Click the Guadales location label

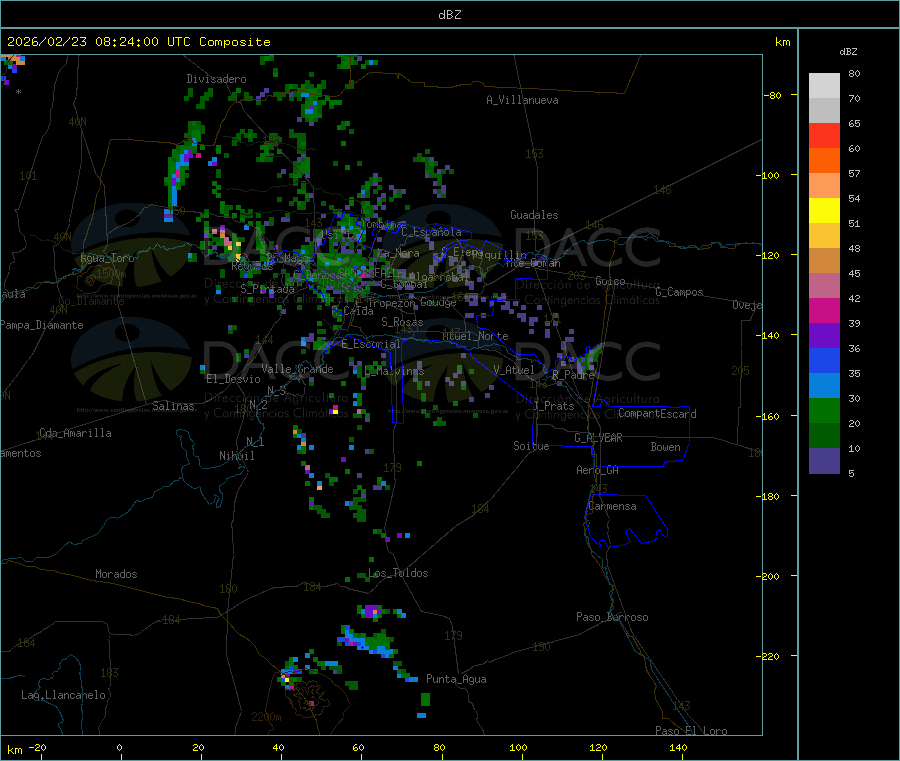coord(534,215)
